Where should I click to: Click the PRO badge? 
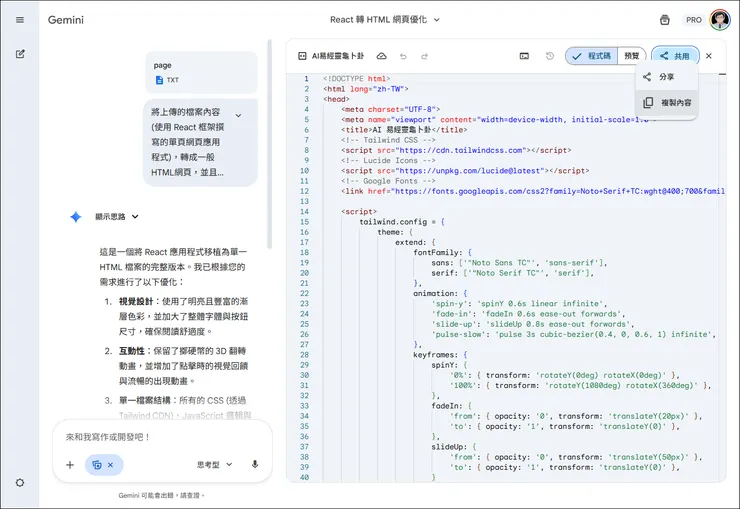693,20
